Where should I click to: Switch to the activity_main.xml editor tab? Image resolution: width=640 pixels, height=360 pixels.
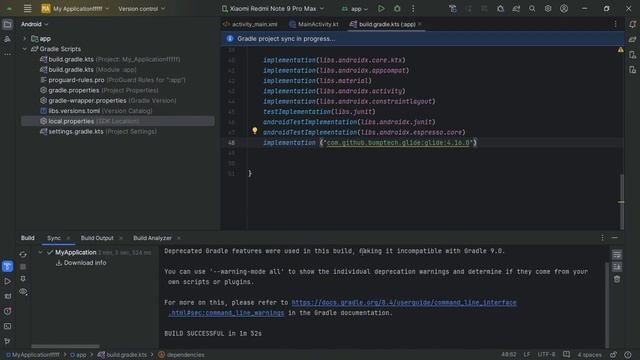pos(250,24)
